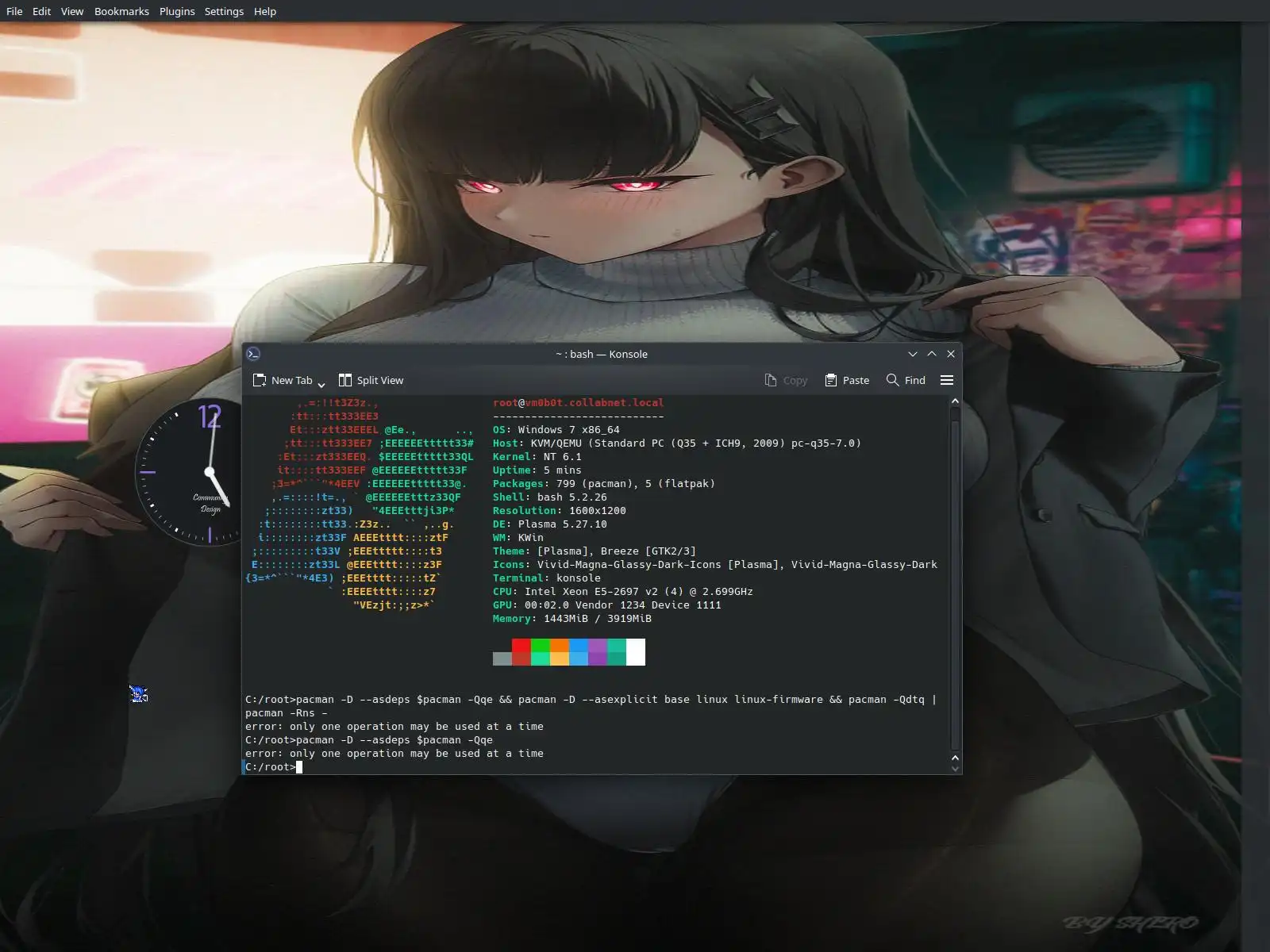The width and height of the screenshot is (1270, 952).
Task: Click the New Tab toolbar button
Action: (283, 380)
